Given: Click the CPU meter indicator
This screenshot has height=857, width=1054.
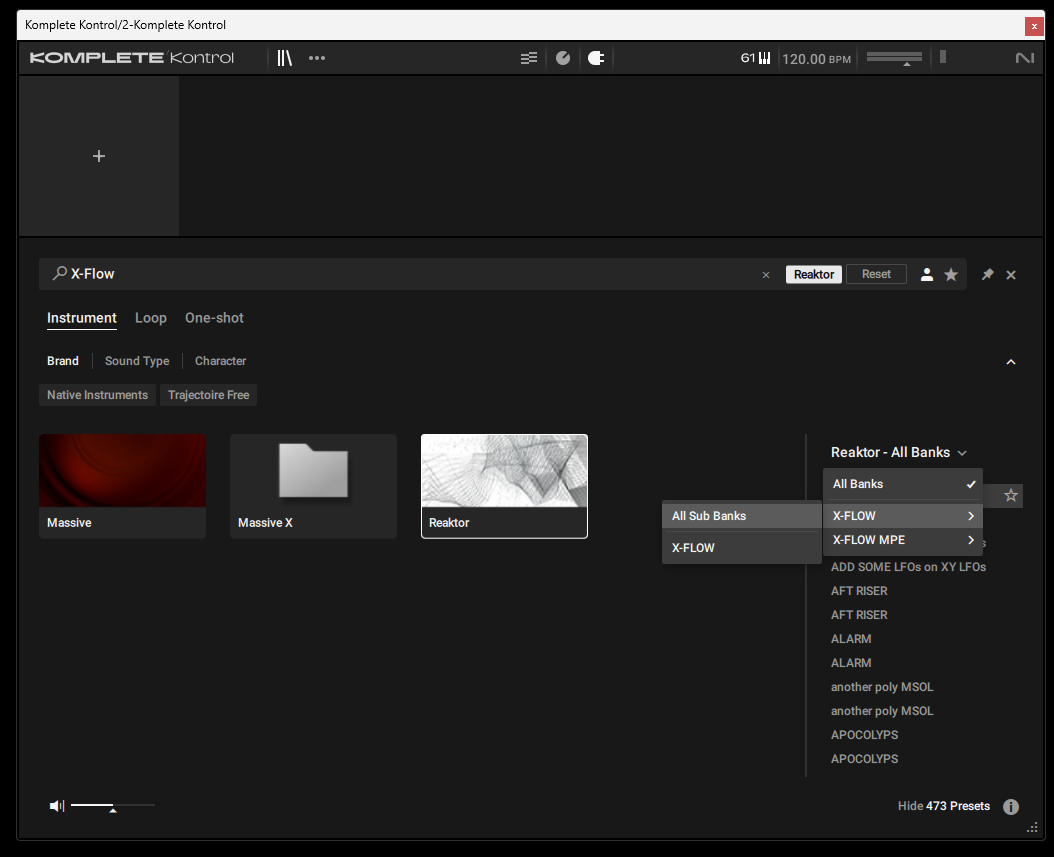Looking at the screenshot, I should pos(942,57).
